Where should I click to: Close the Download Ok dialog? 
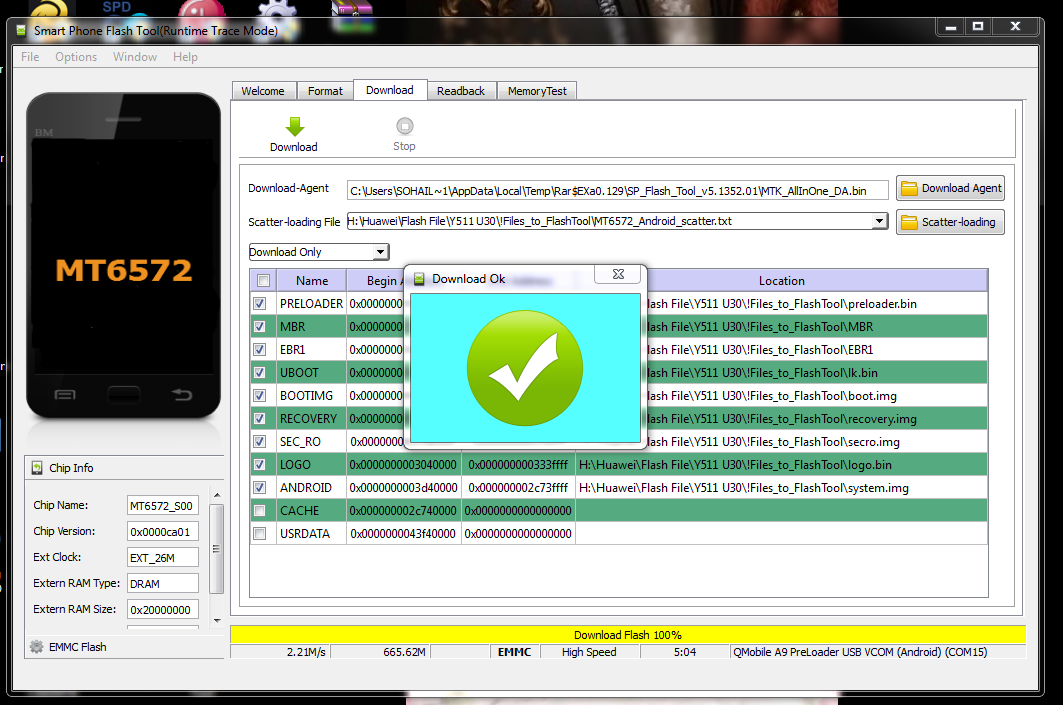(x=618, y=274)
